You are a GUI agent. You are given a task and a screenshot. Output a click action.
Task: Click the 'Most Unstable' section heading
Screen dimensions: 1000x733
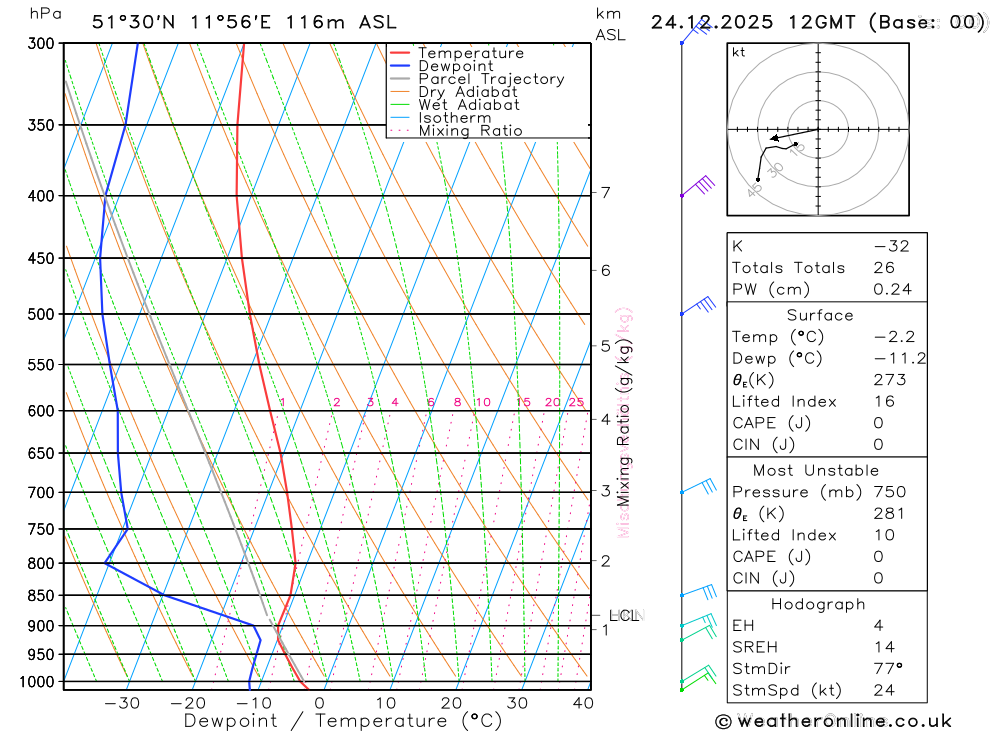tap(816, 471)
